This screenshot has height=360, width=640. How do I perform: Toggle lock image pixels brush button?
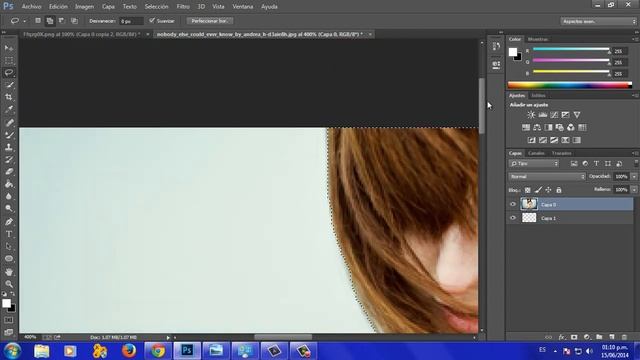pyautogui.click(x=538, y=190)
